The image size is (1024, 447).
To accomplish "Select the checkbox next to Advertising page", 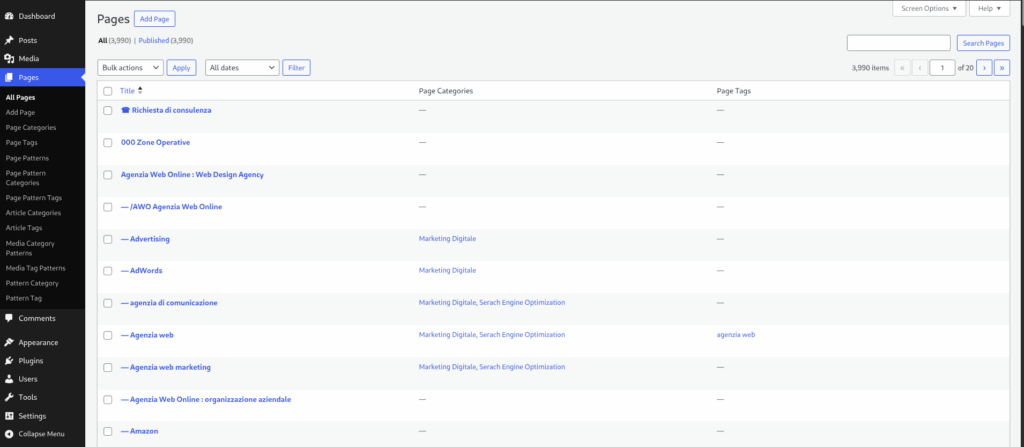I will click(108, 239).
